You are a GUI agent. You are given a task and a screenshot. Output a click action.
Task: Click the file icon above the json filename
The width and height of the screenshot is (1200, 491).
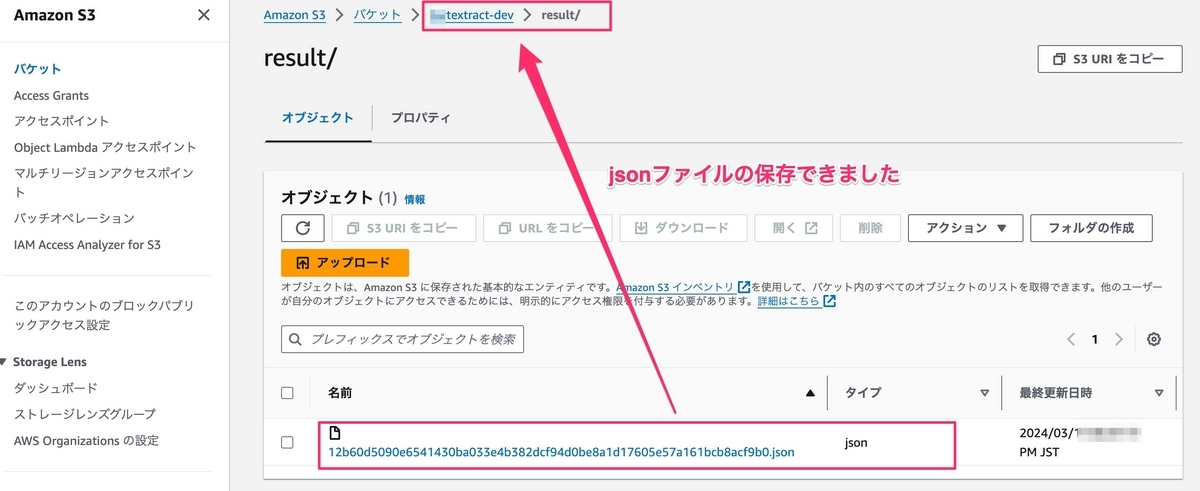pyautogui.click(x=335, y=433)
